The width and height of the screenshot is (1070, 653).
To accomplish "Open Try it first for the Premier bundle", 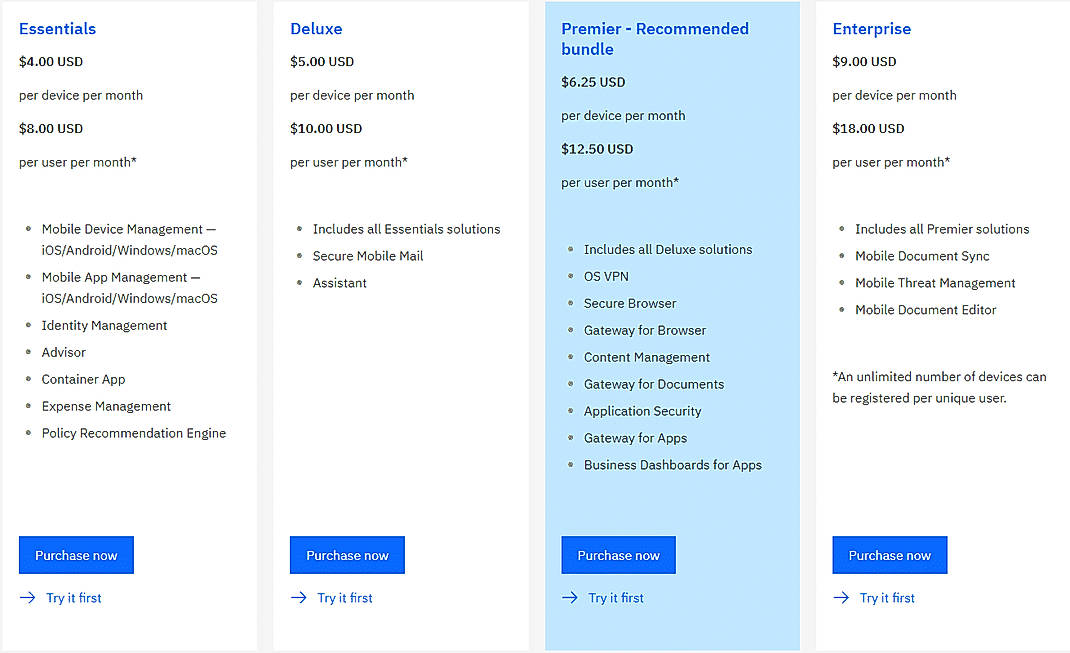I will tap(615, 597).
